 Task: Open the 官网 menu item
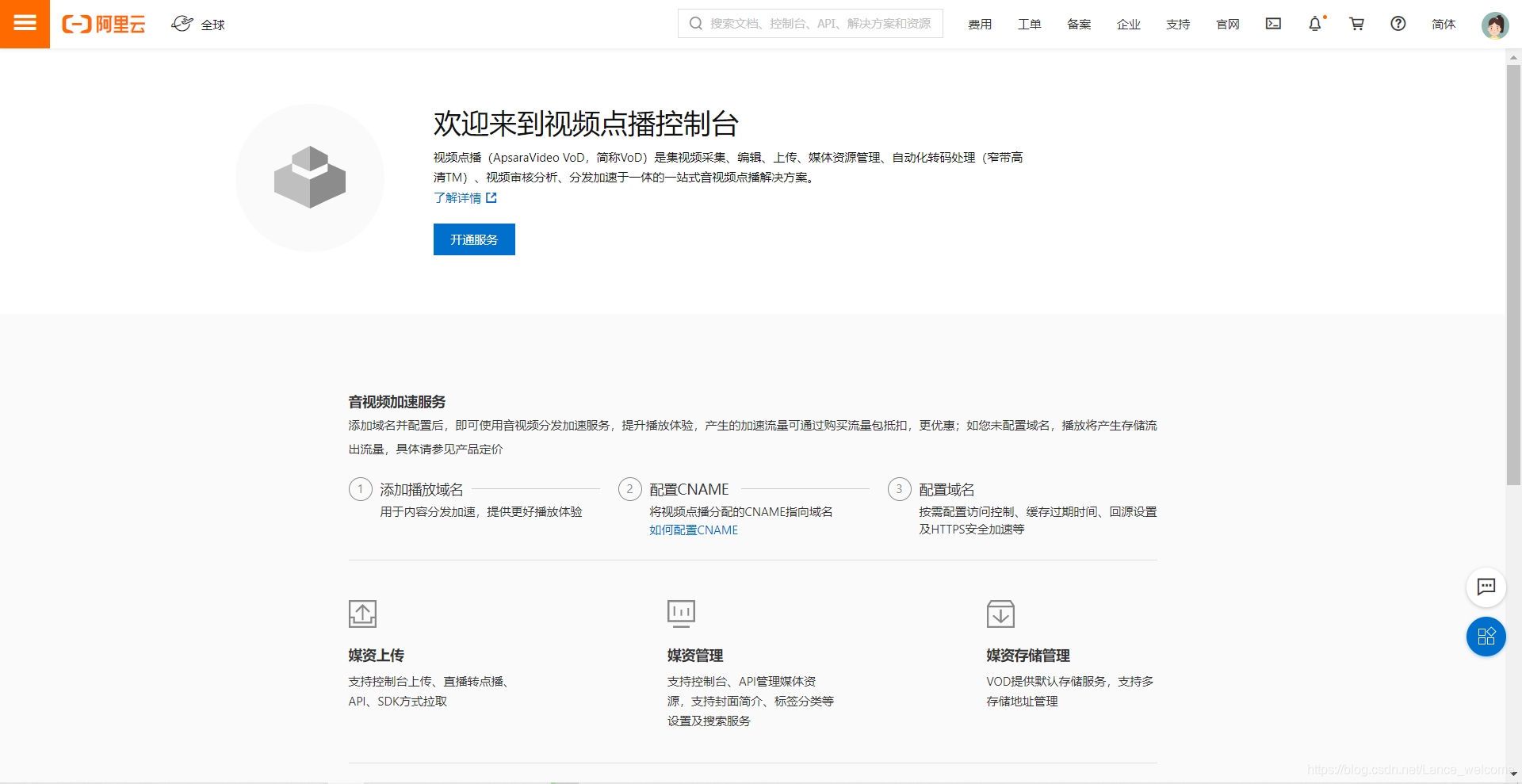tap(1227, 25)
